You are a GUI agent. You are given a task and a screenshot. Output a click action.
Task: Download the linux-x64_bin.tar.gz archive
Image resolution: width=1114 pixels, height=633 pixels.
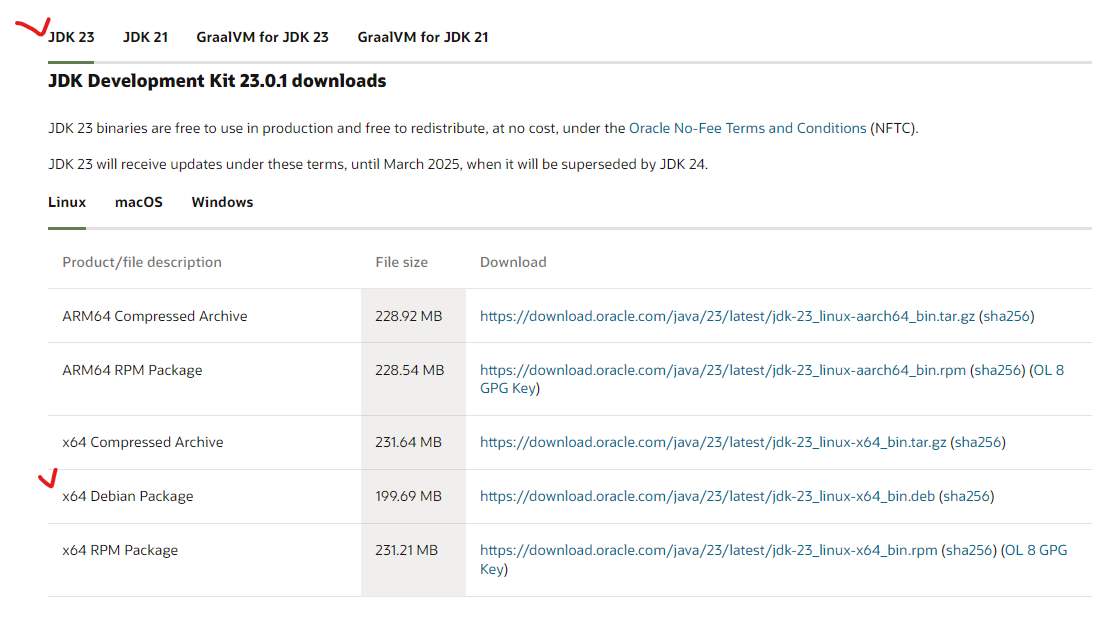[x=713, y=442]
